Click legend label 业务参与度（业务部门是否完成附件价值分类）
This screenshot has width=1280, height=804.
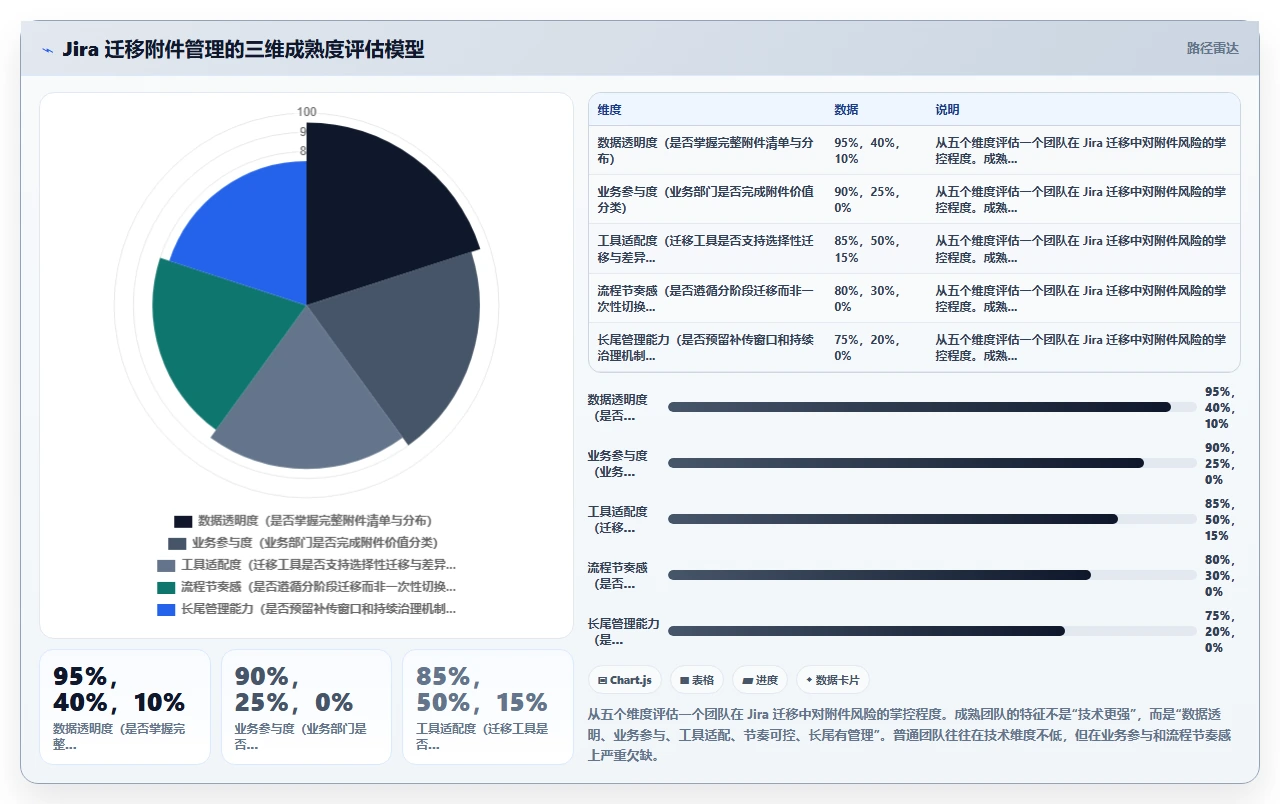coord(315,543)
